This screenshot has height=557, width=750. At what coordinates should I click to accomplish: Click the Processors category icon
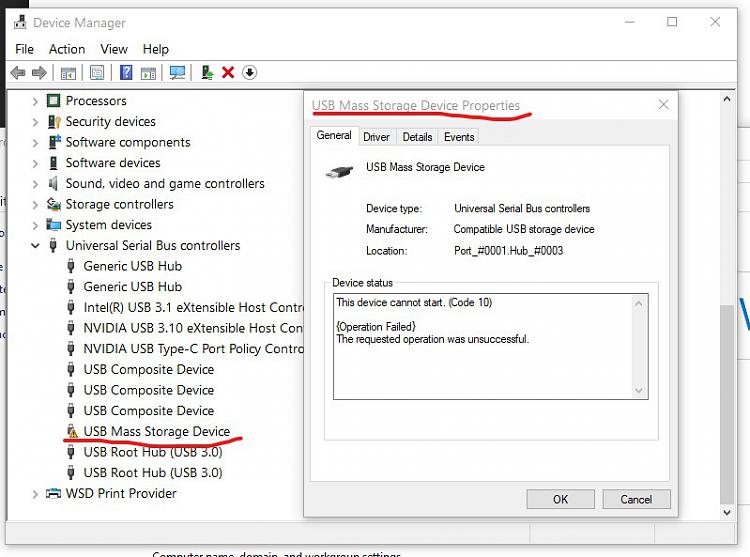click(54, 100)
